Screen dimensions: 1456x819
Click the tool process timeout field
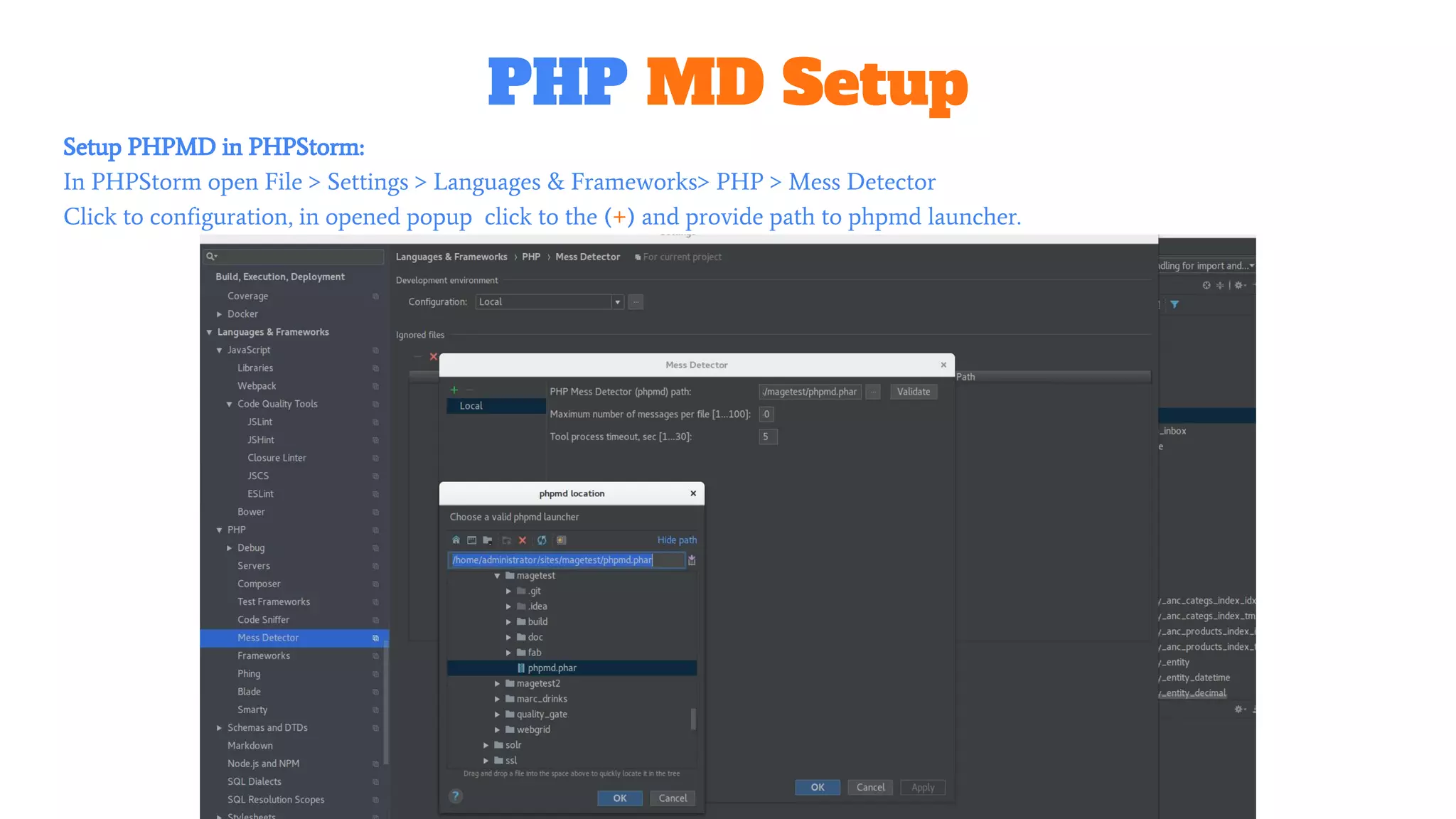click(768, 437)
